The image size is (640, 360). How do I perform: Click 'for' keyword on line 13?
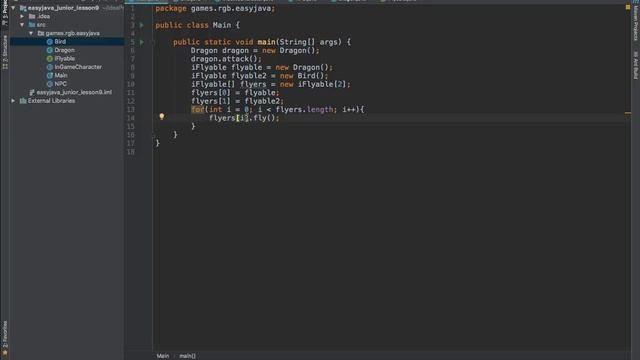pos(198,109)
